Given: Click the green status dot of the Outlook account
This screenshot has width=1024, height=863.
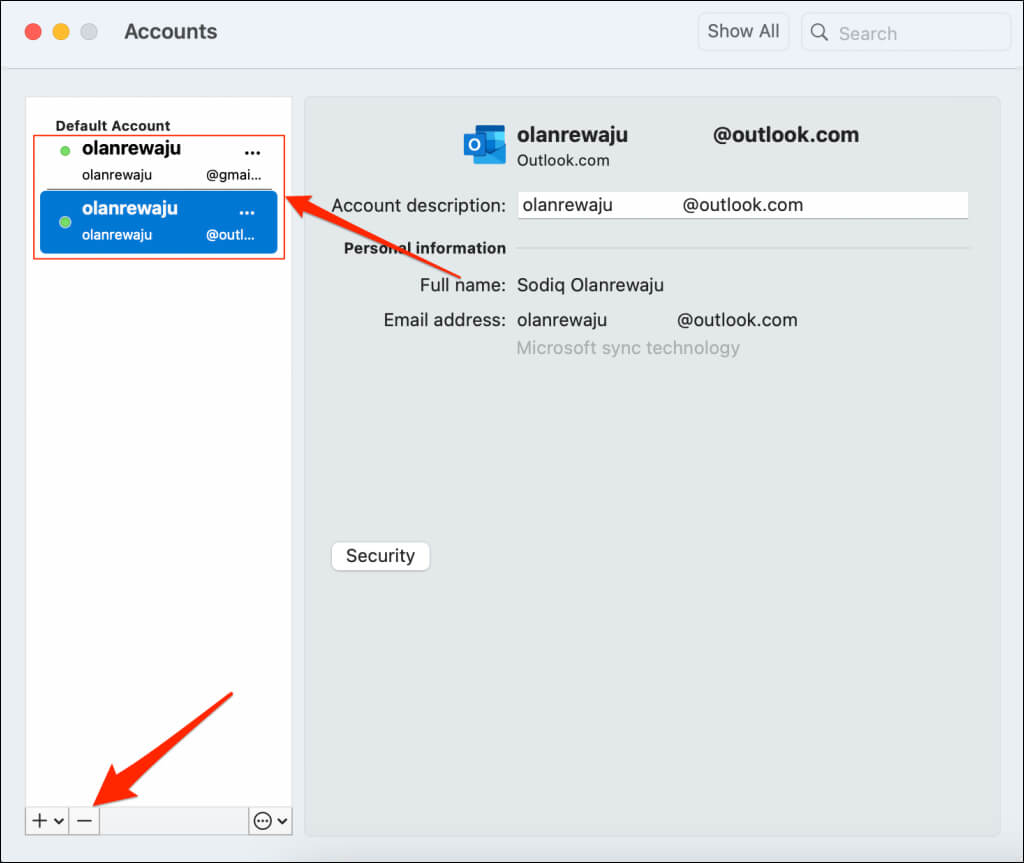Looking at the screenshot, I should pyautogui.click(x=65, y=221).
